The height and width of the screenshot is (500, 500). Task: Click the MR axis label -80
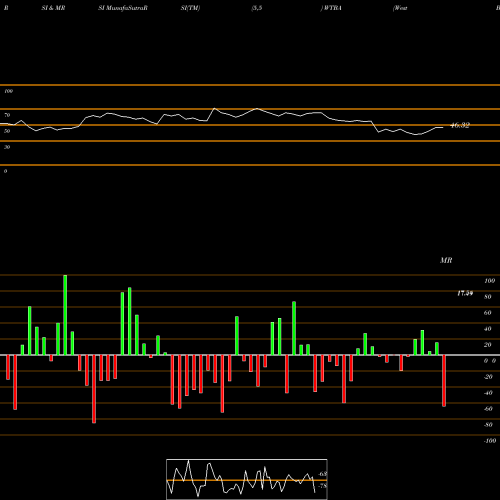coord(488,425)
